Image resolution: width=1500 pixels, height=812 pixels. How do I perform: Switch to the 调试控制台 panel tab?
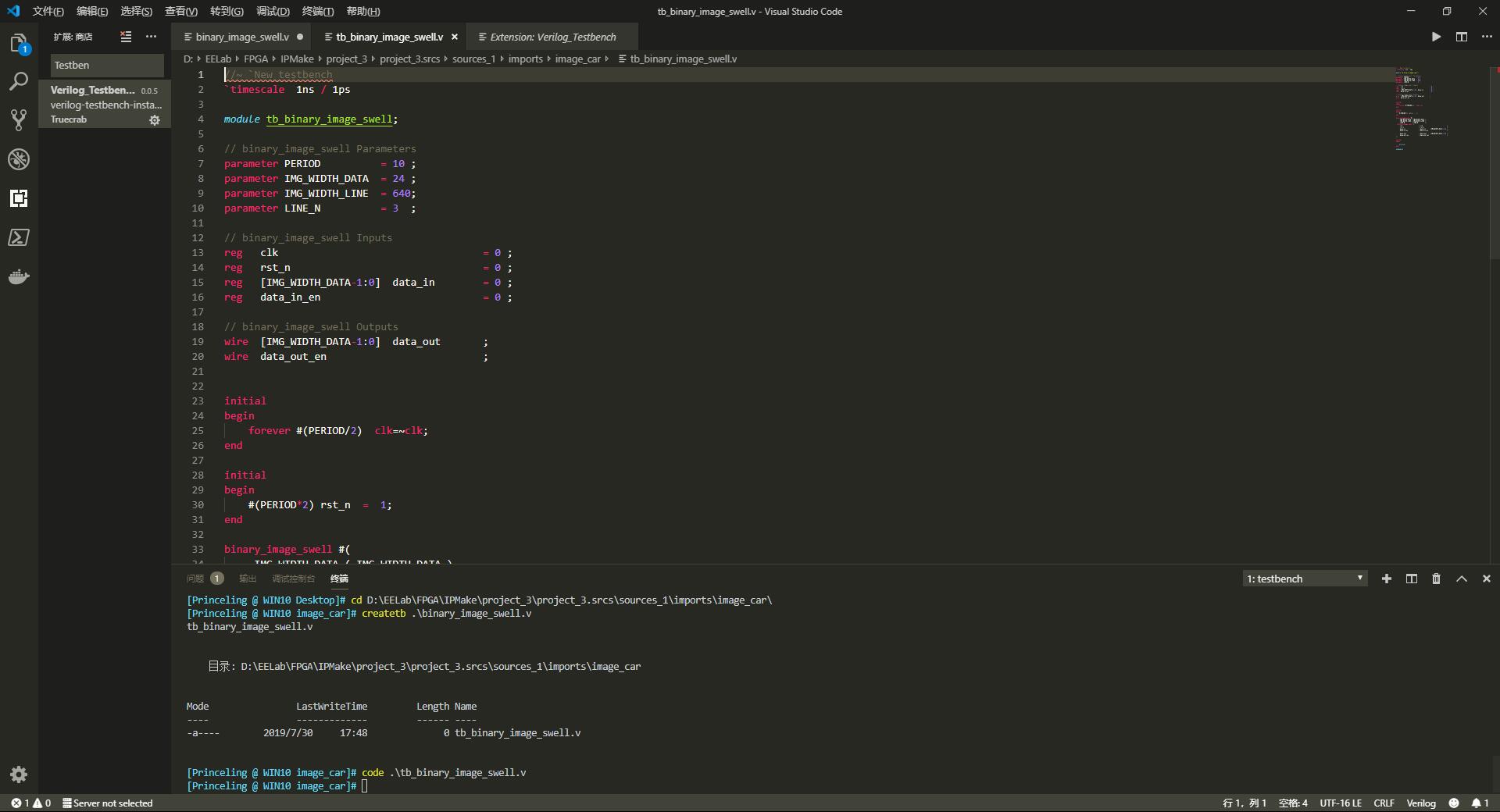pos(293,579)
